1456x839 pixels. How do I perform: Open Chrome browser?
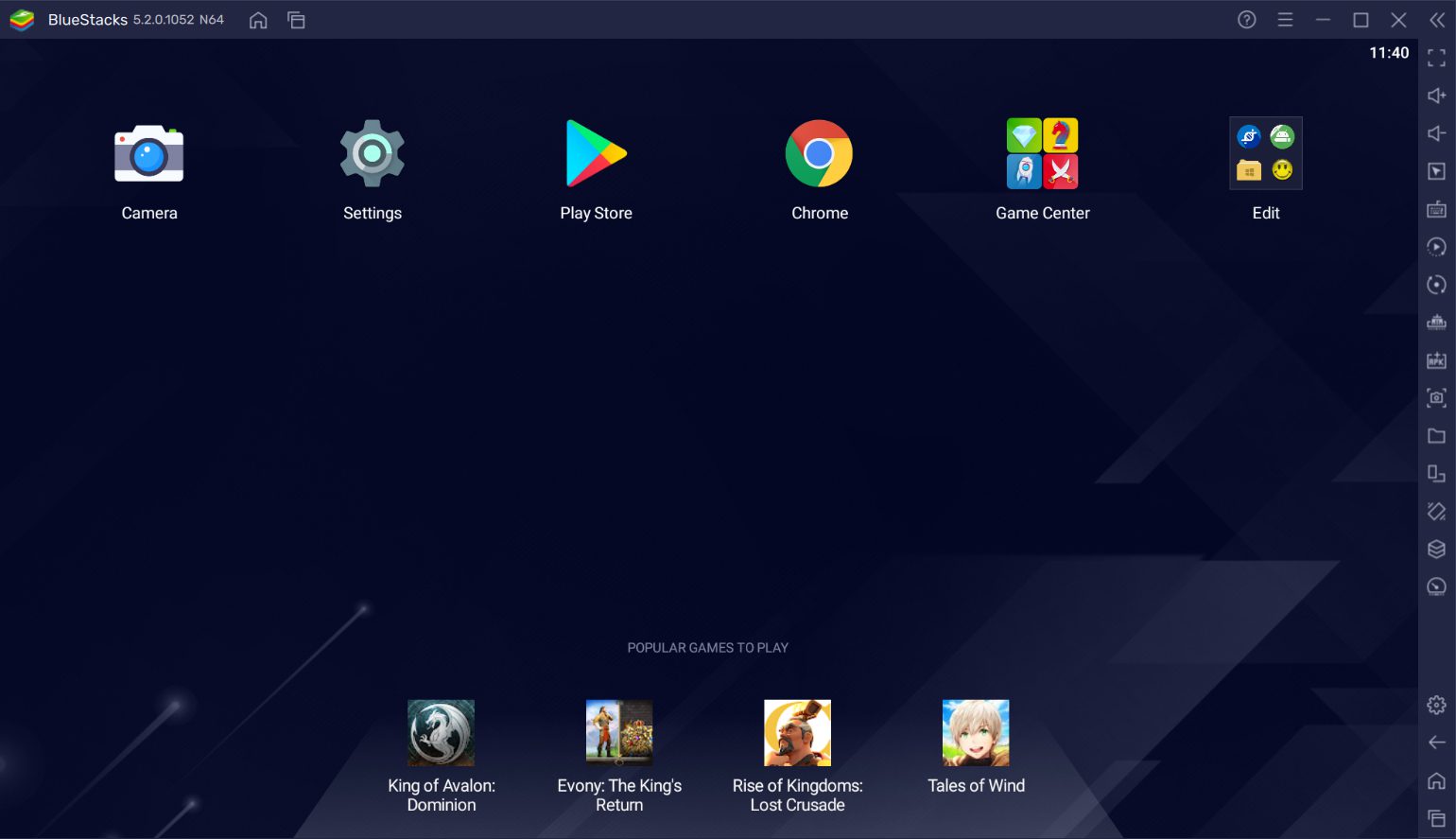point(819,153)
